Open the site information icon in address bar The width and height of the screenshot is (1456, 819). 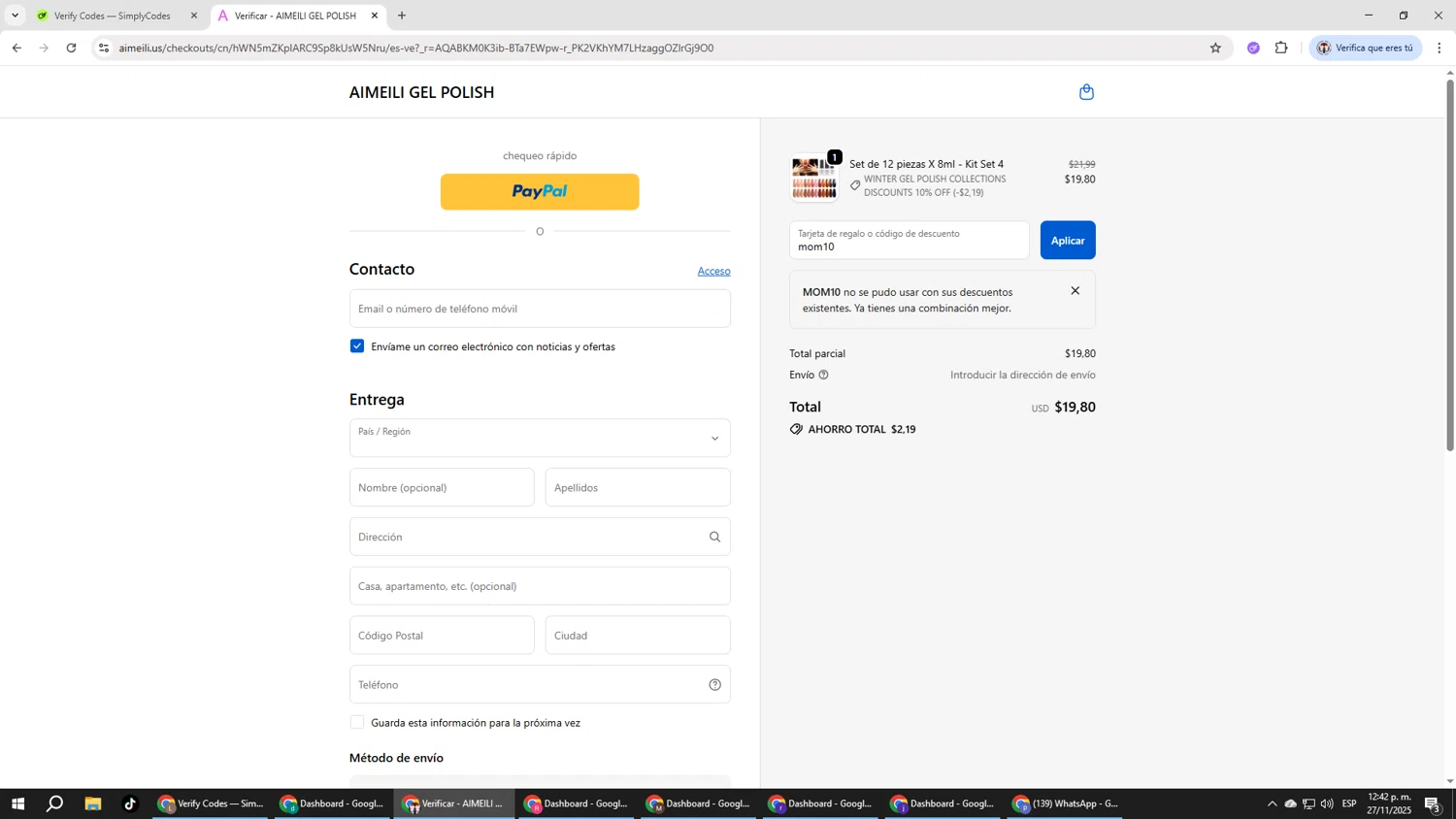tap(104, 48)
